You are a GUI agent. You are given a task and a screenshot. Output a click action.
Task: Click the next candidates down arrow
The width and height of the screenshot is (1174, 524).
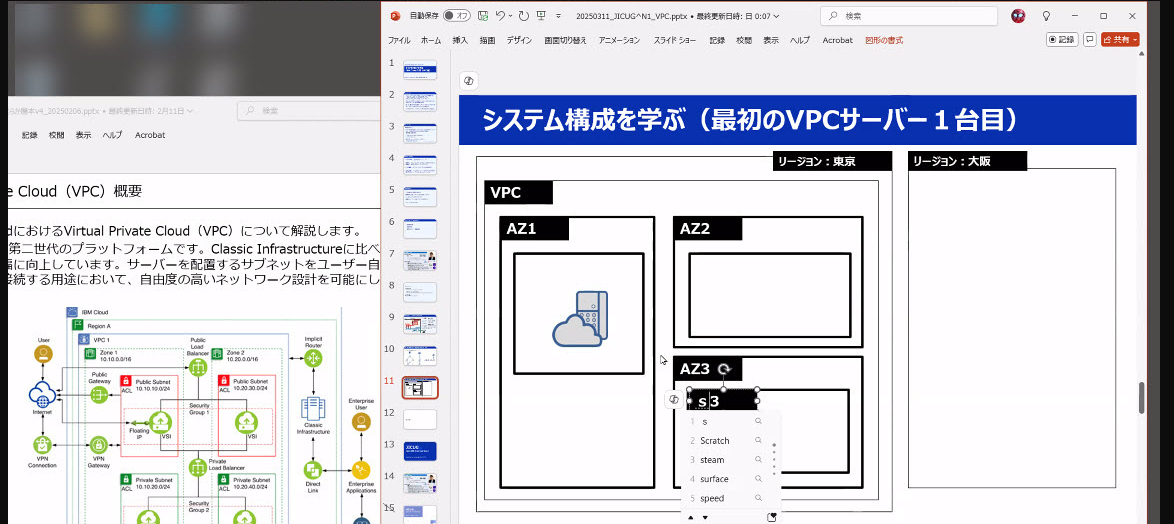click(705, 517)
